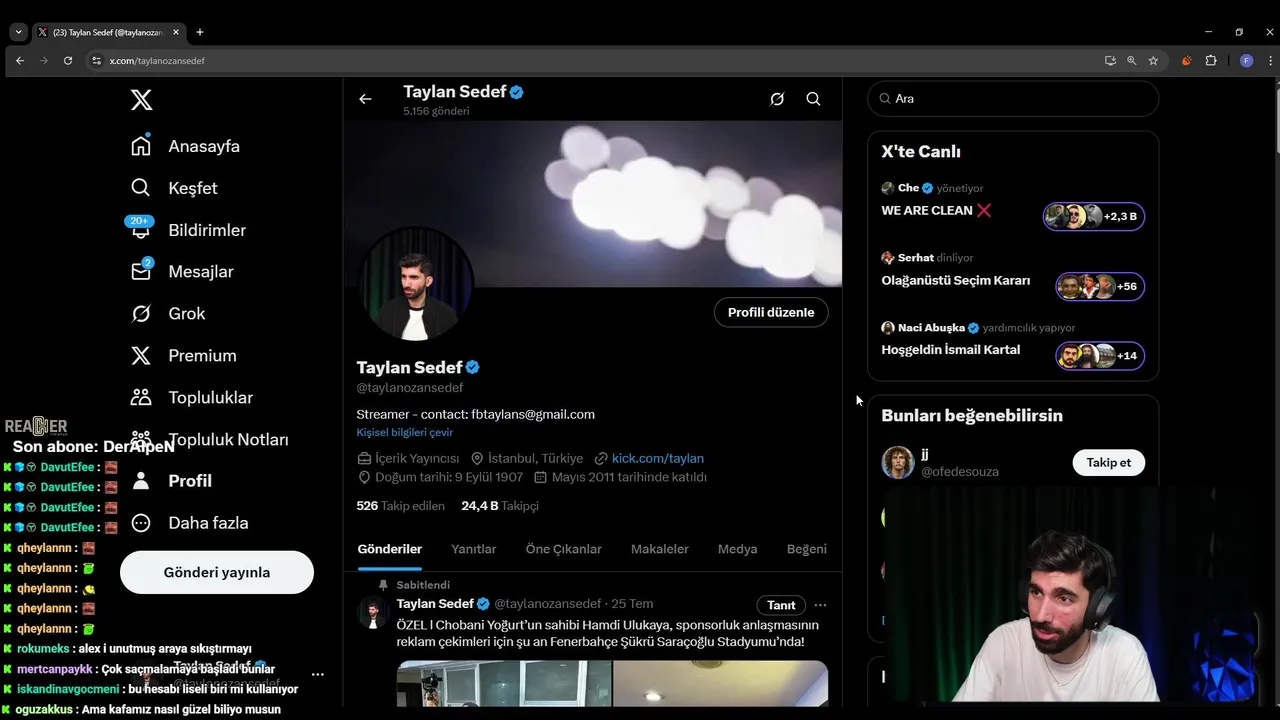Click the Ara search field

click(1013, 99)
